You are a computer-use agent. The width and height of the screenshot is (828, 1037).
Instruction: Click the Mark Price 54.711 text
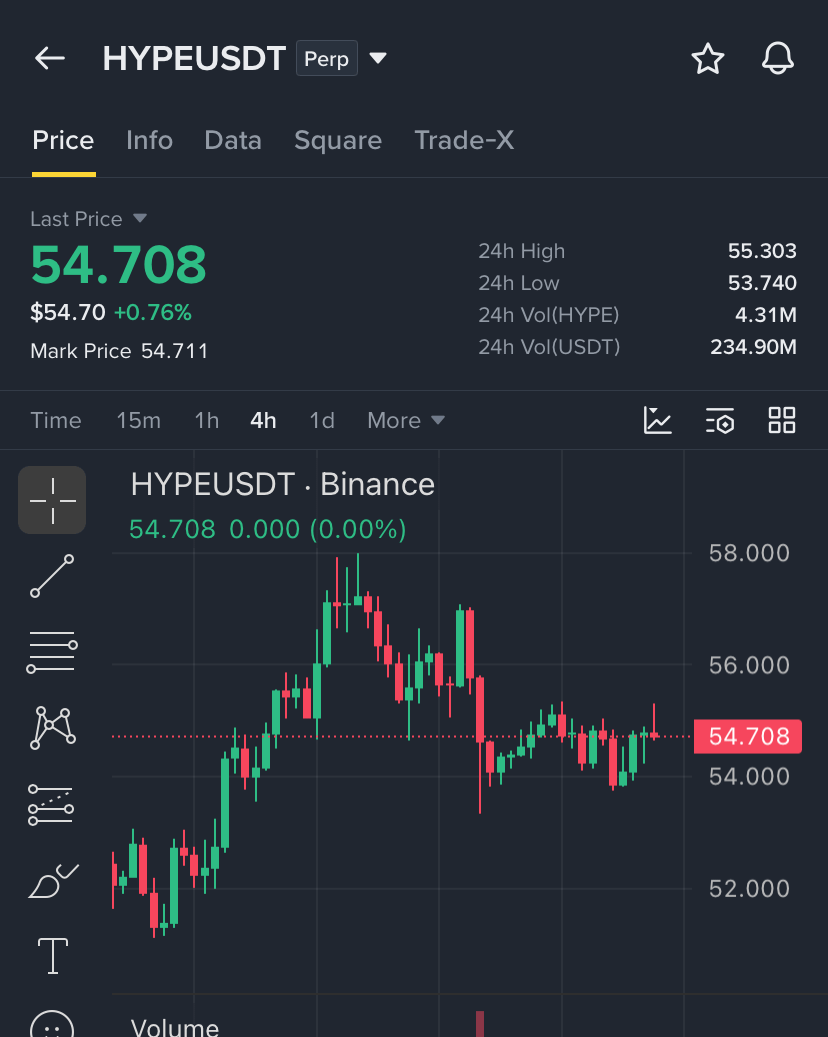pos(119,351)
